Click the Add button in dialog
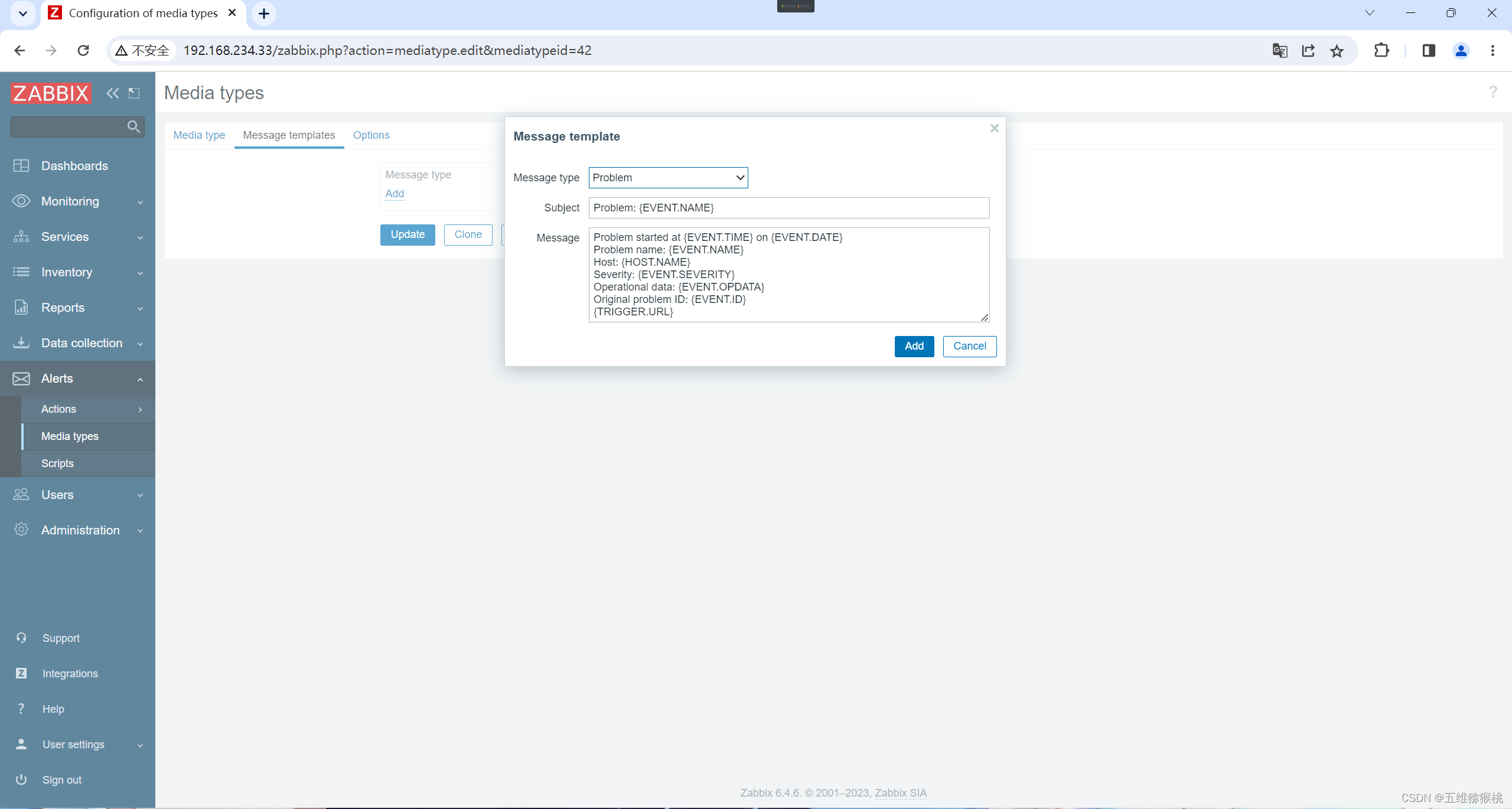The height and width of the screenshot is (809, 1512). click(913, 345)
